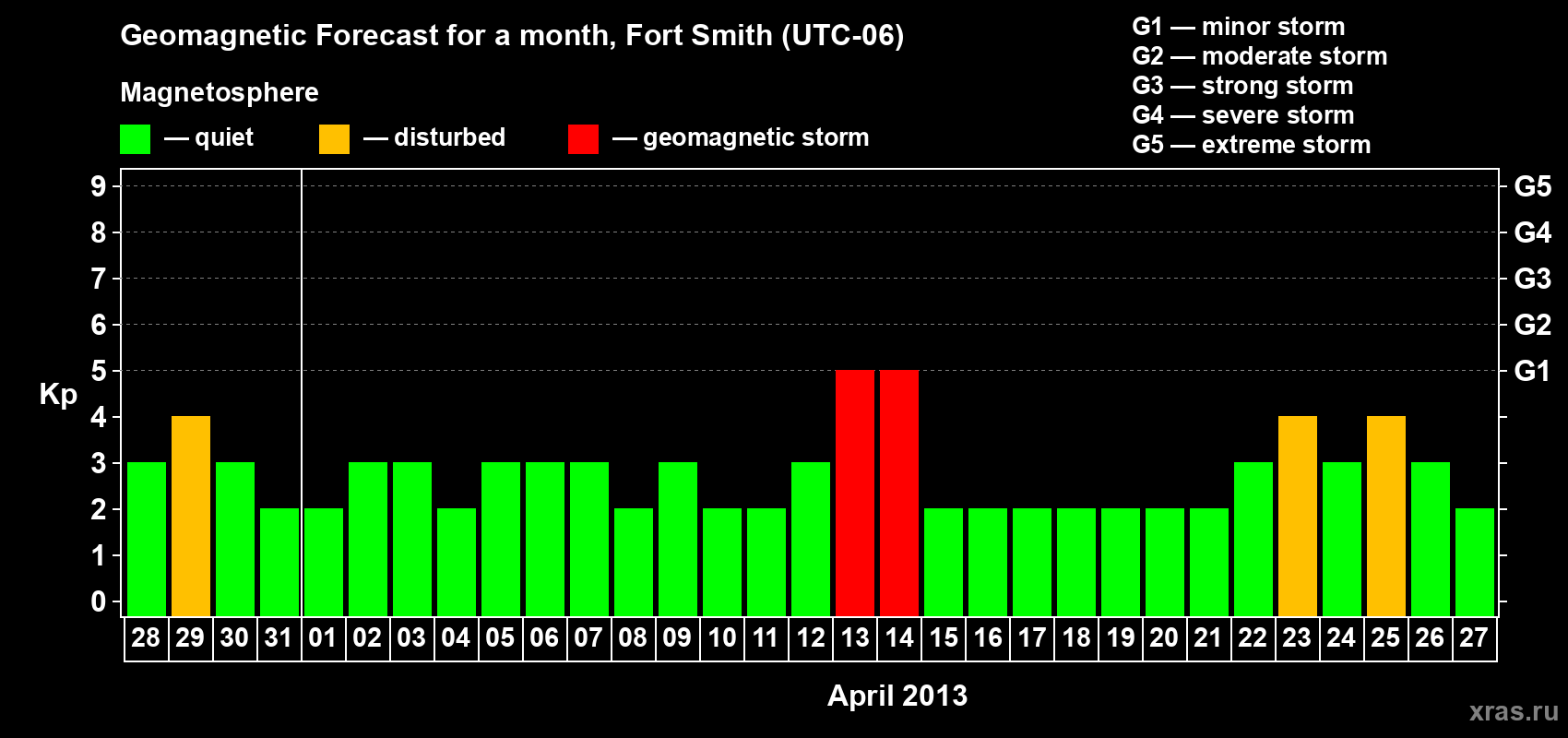Click the 'G1 — minor storm' legend line
The height and width of the screenshot is (738, 1568).
pyautogui.click(x=1239, y=27)
